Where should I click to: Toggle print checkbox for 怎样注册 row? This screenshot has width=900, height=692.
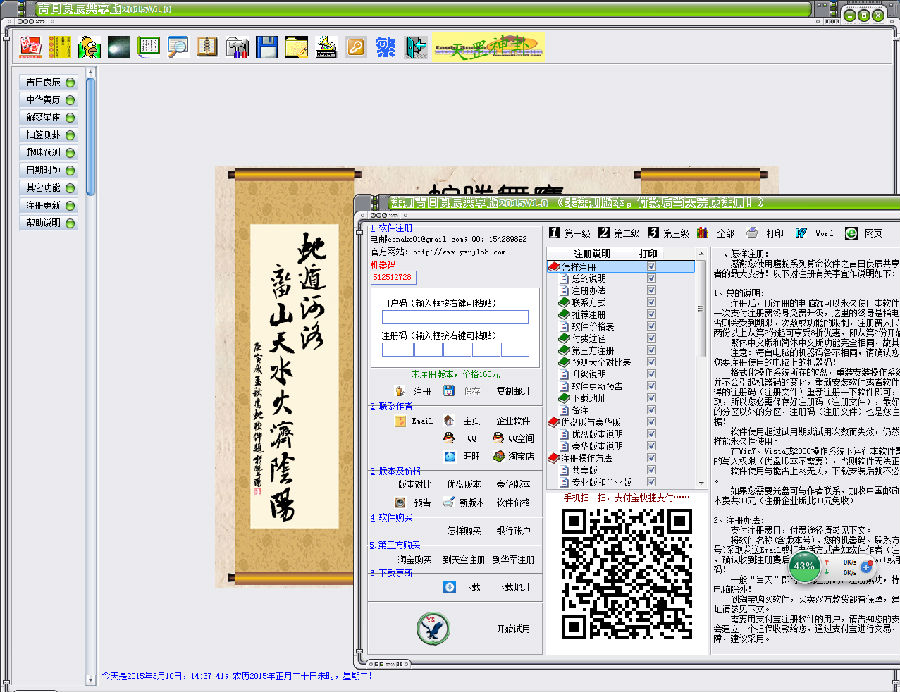[652, 267]
